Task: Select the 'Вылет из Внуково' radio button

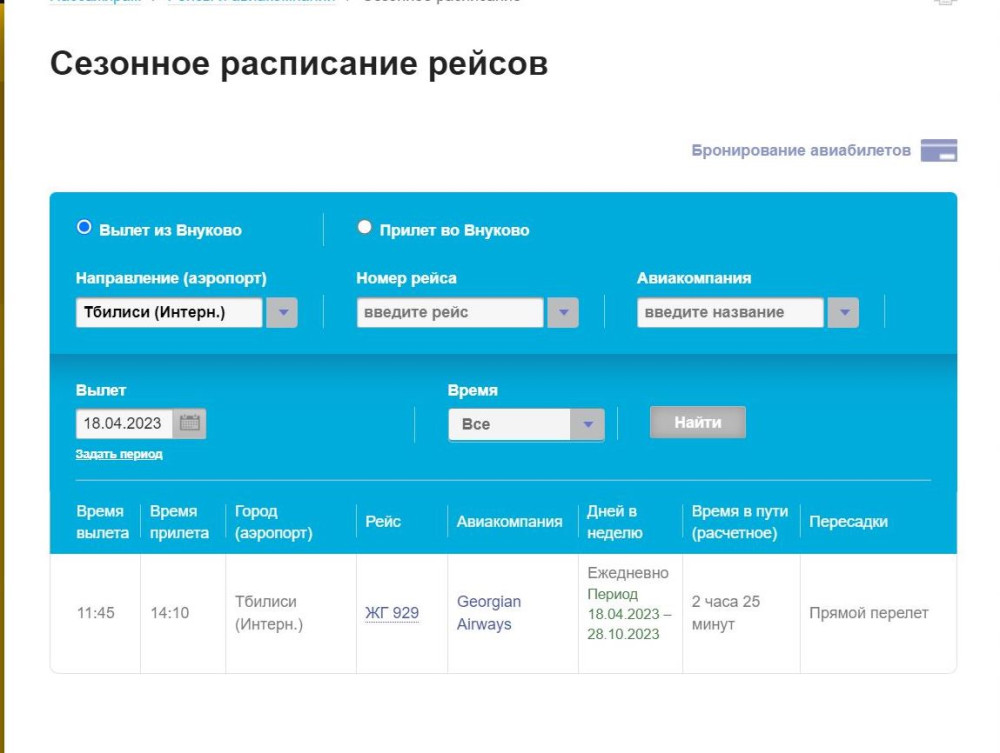Action: coord(84,228)
